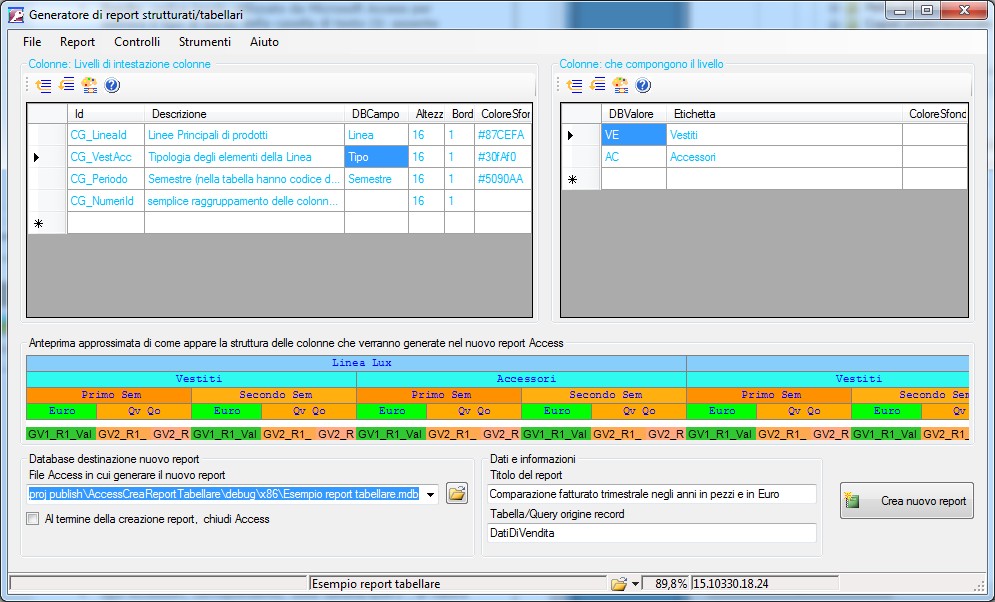Click the Crea nuovo report button

(907, 501)
